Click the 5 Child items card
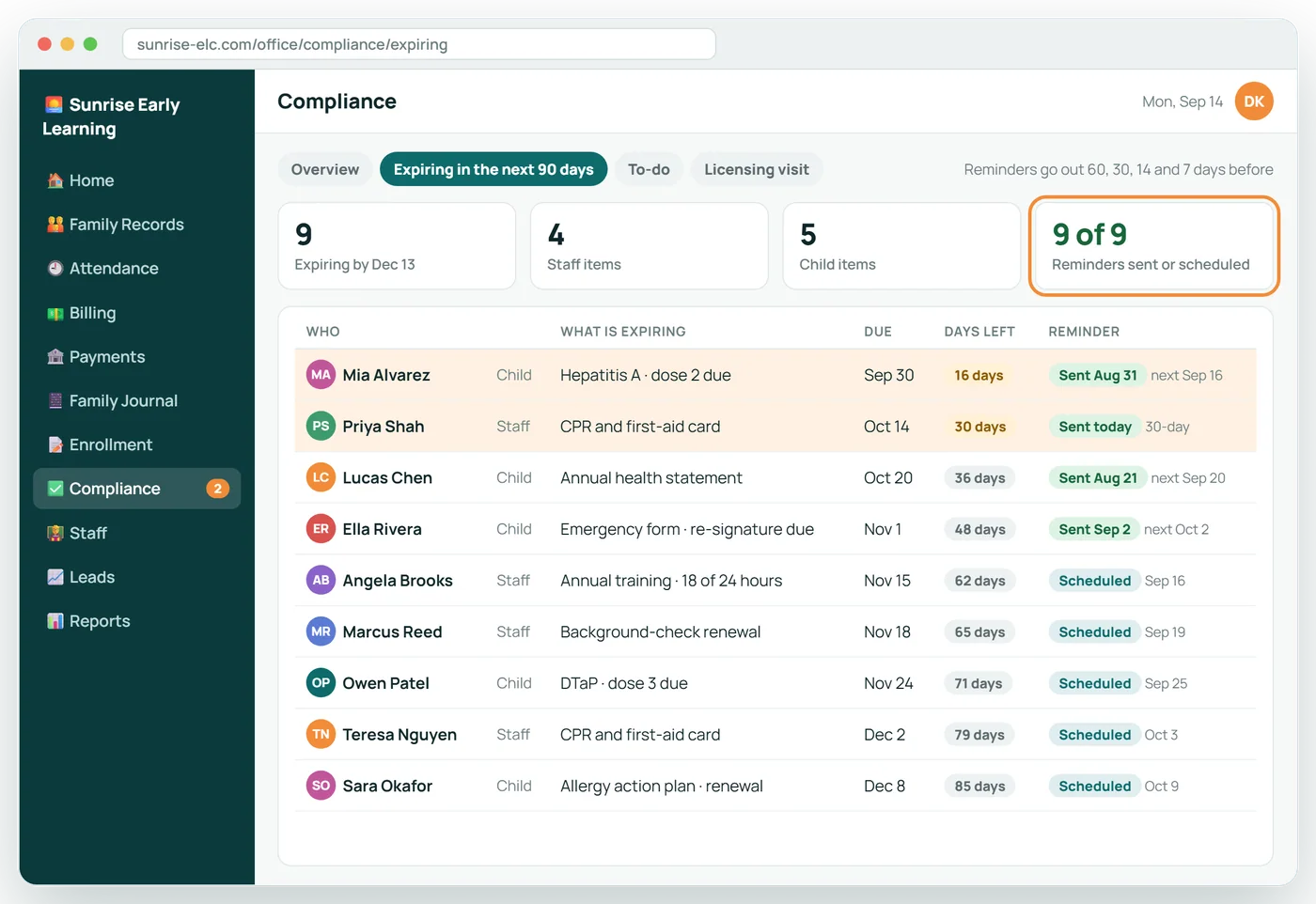Screen dimensions: 1316x904 click(x=901, y=246)
